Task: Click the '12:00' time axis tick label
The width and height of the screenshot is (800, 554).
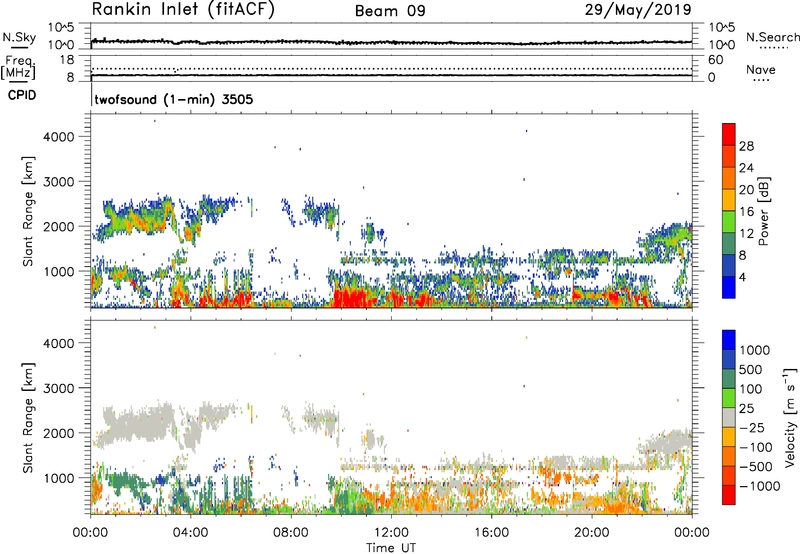Action: pos(391,533)
